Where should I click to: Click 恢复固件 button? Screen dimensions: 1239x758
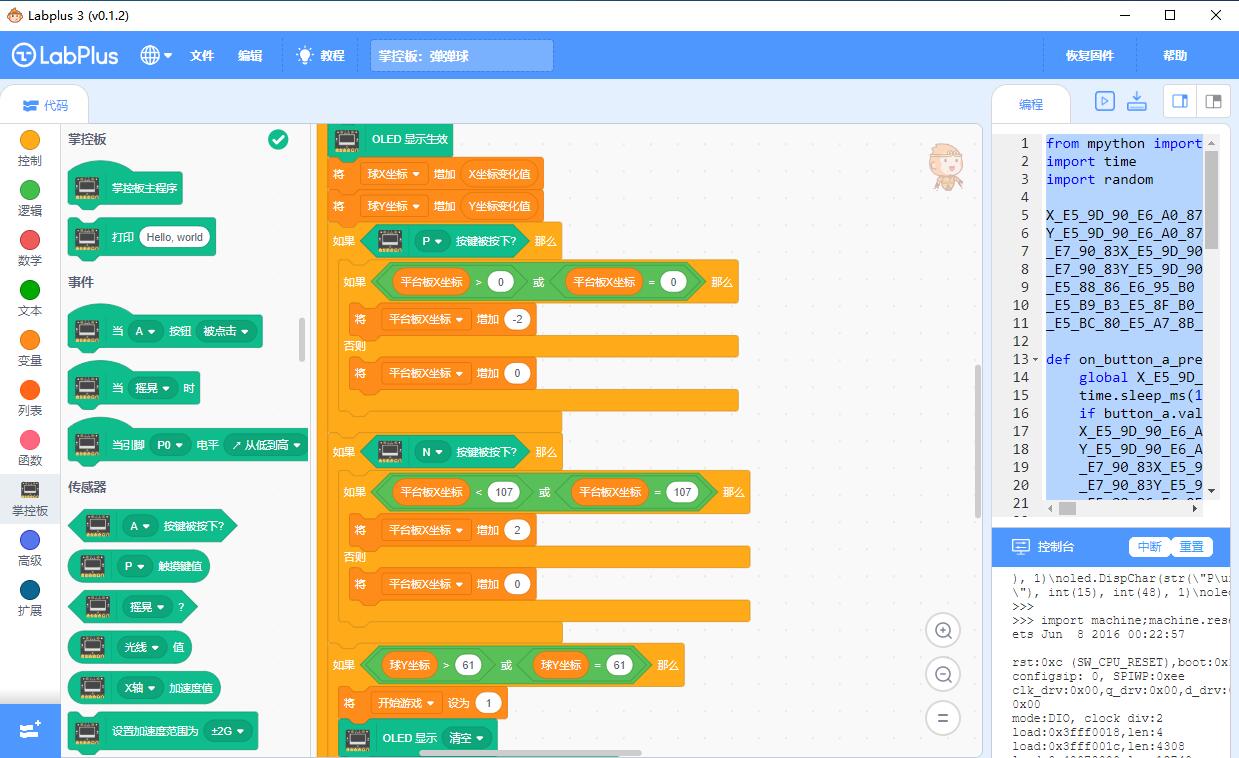click(x=1090, y=56)
